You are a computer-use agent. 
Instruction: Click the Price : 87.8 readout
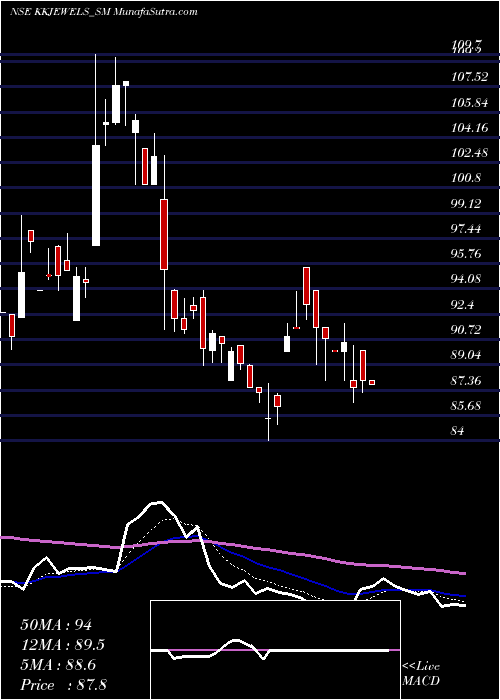64,685
